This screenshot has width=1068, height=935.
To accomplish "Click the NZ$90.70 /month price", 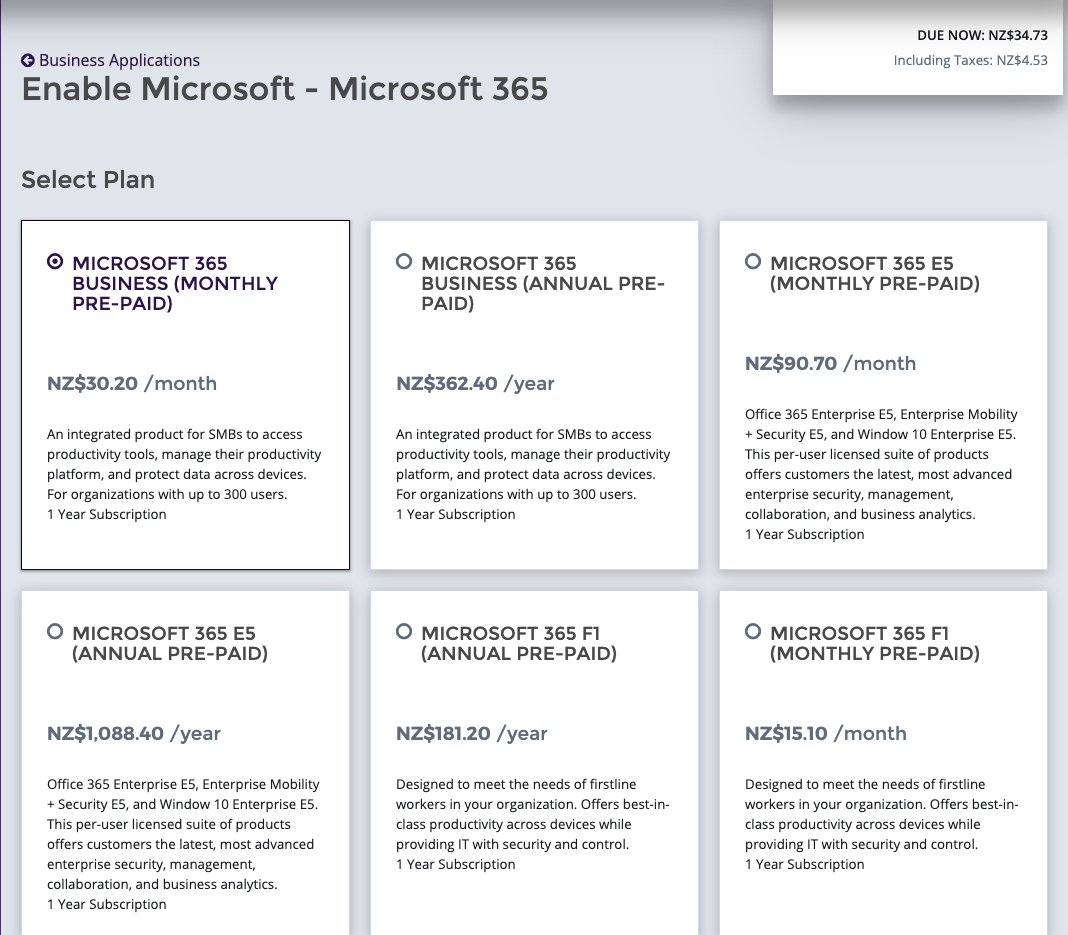I will pyautogui.click(x=830, y=364).
